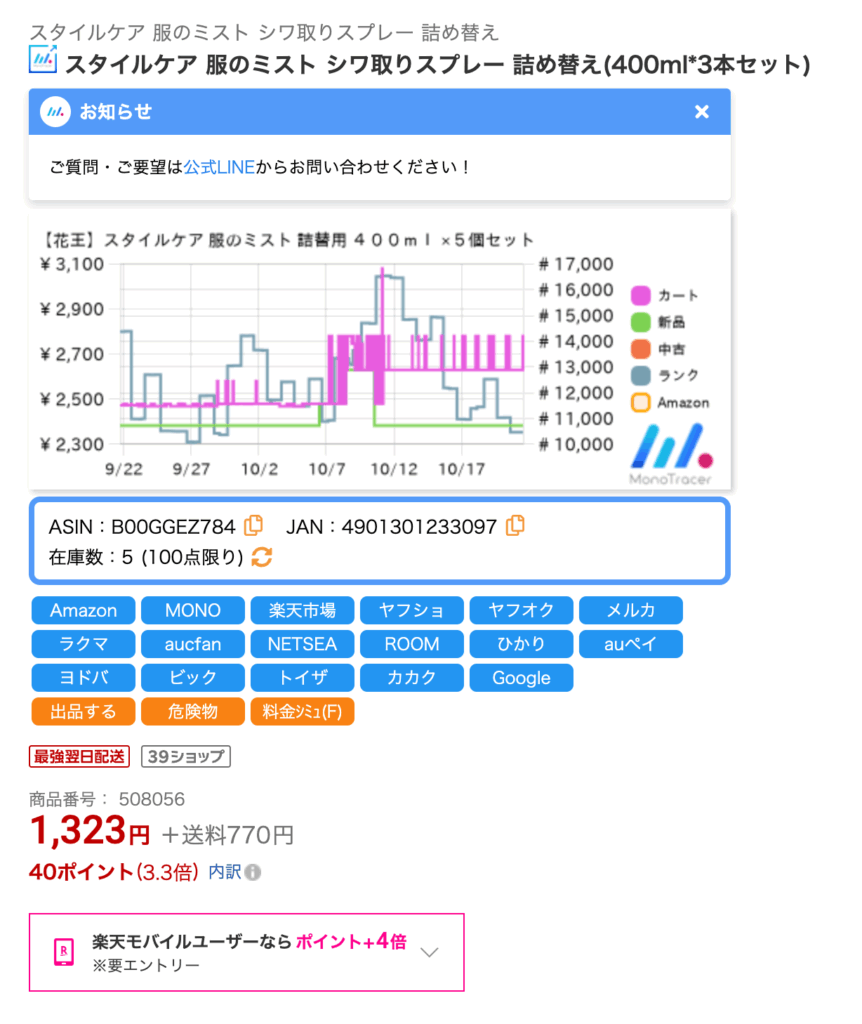
Task: Refresh the stock count
Action: tap(261, 557)
